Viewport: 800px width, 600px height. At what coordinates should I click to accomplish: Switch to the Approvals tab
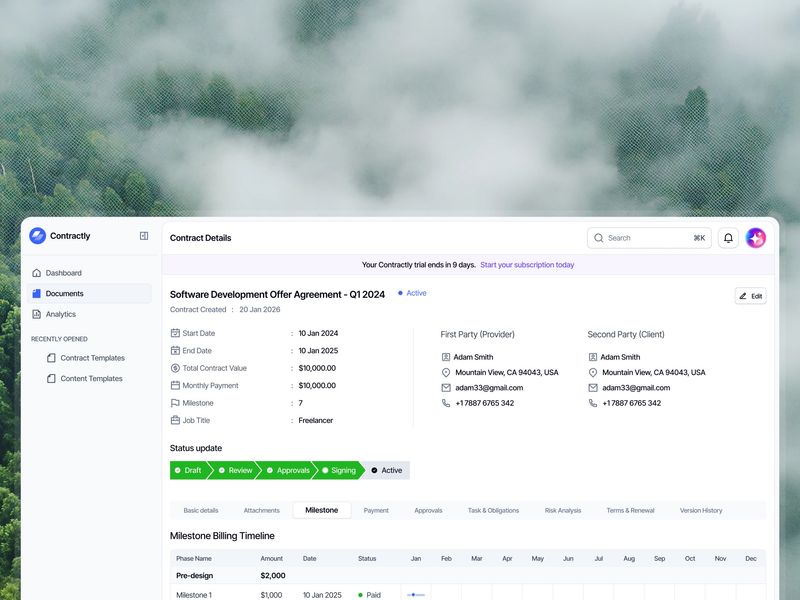pyautogui.click(x=428, y=510)
